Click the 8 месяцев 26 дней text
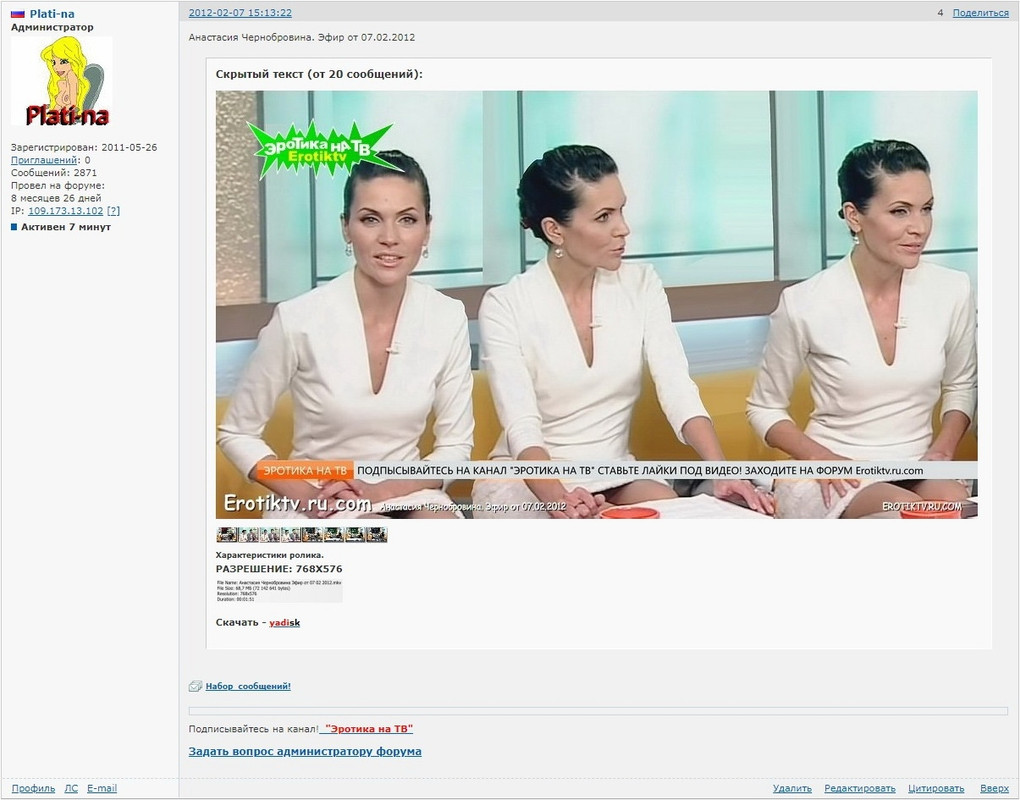The width and height of the screenshot is (1020, 800). coord(56,198)
